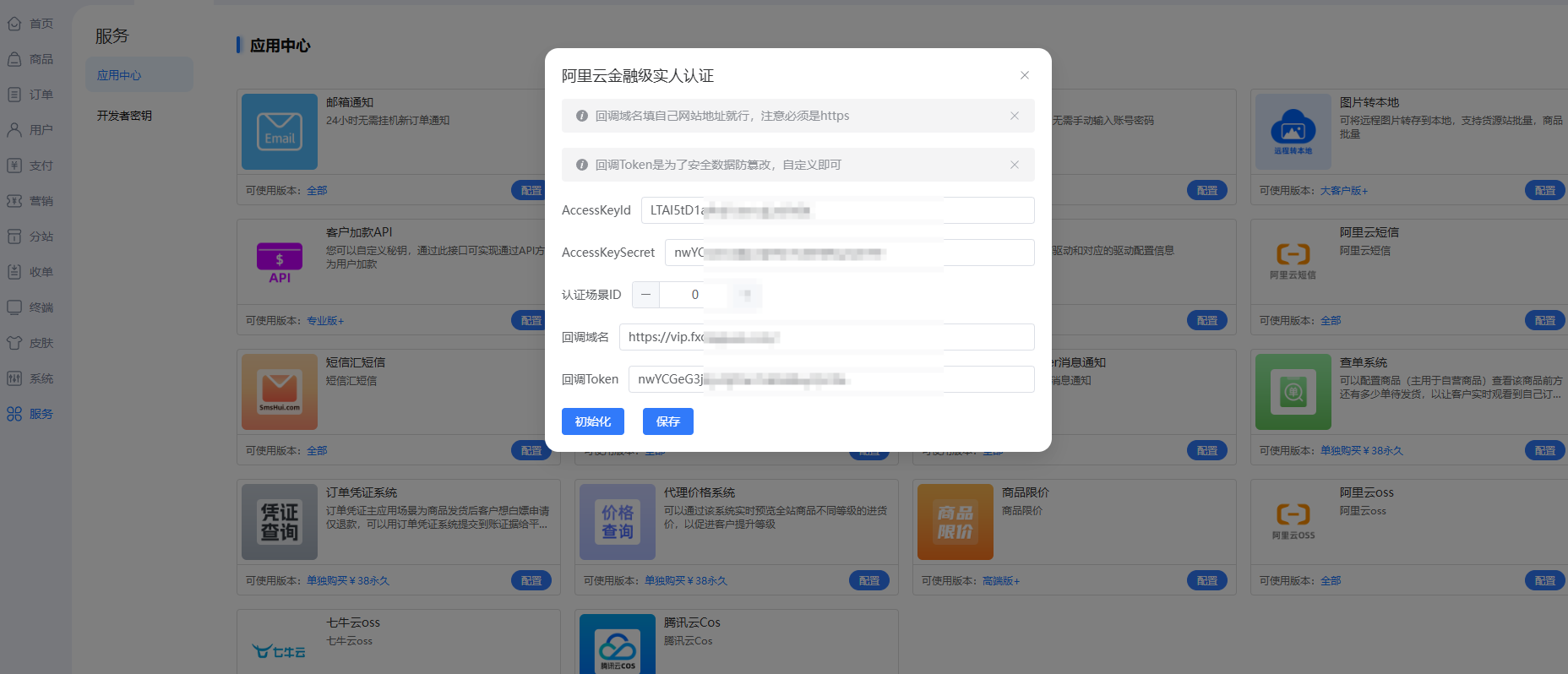Click the 远程转本地 image transfer icon

pos(1293,132)
